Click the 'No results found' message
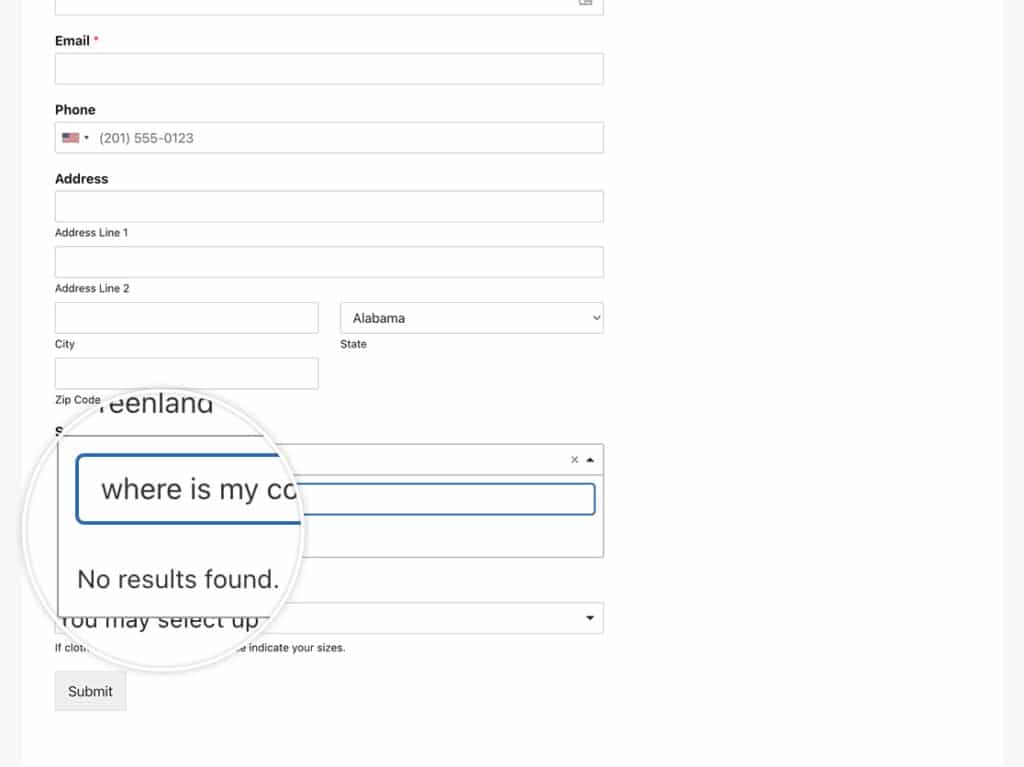 tap(179, 579)
